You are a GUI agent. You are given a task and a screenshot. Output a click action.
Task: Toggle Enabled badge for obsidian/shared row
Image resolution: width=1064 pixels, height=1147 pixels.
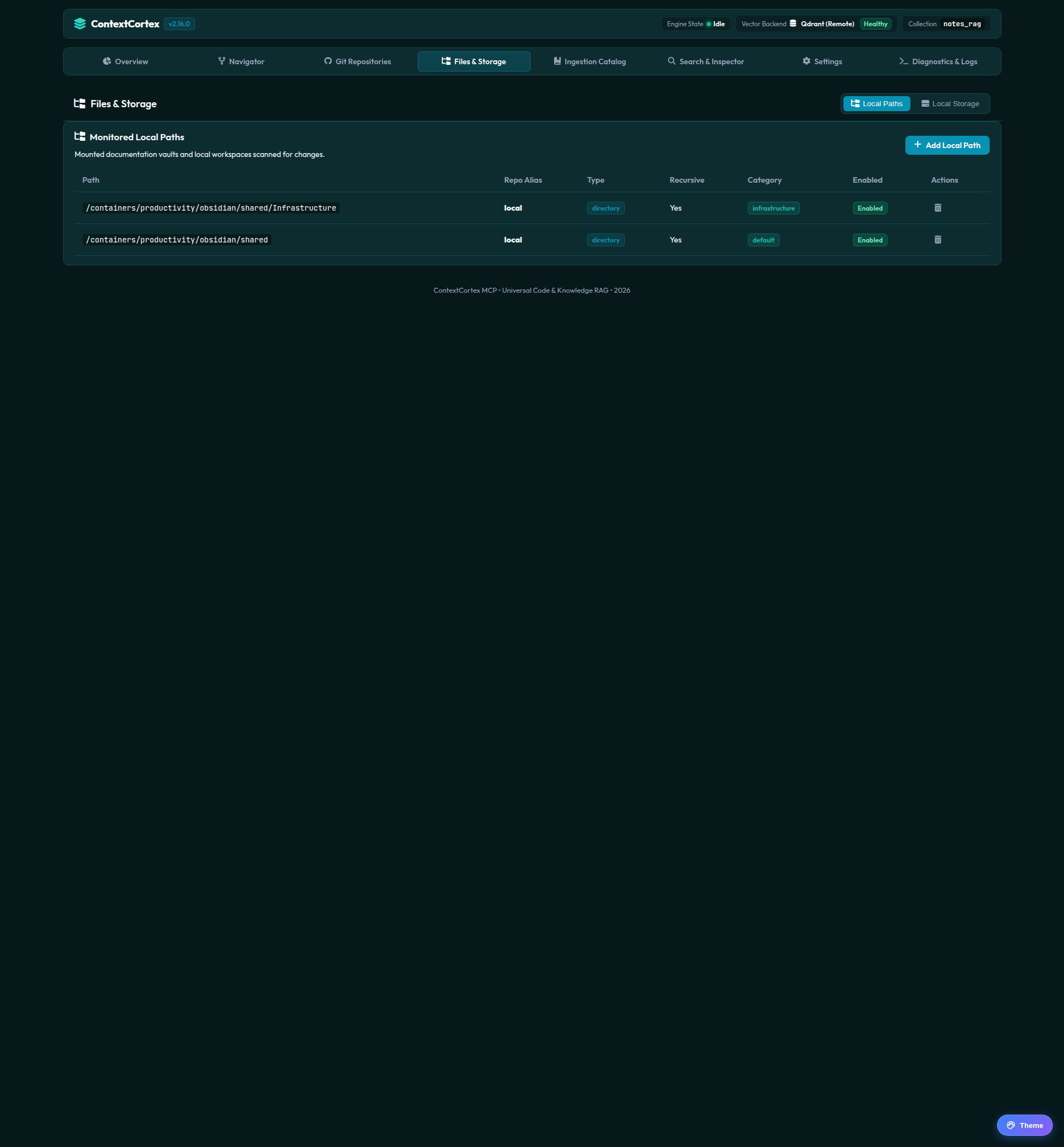tap(870, 240)
